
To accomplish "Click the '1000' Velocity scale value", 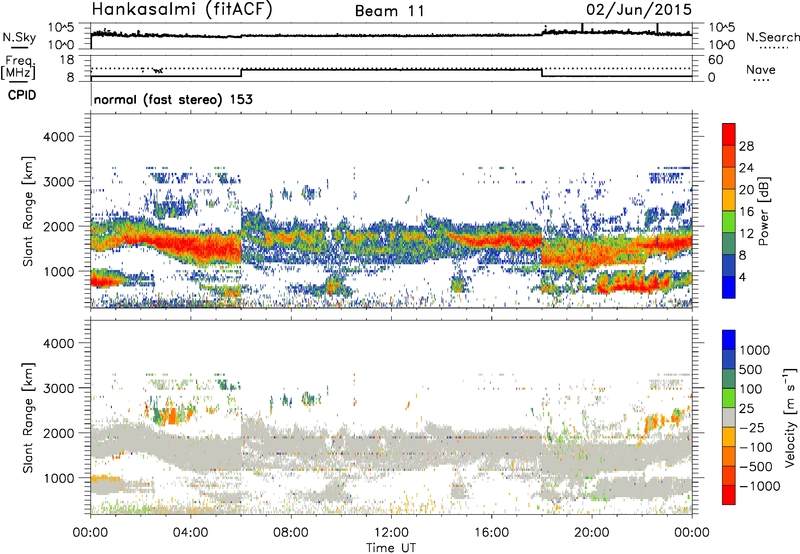I will tap(755, 350).
